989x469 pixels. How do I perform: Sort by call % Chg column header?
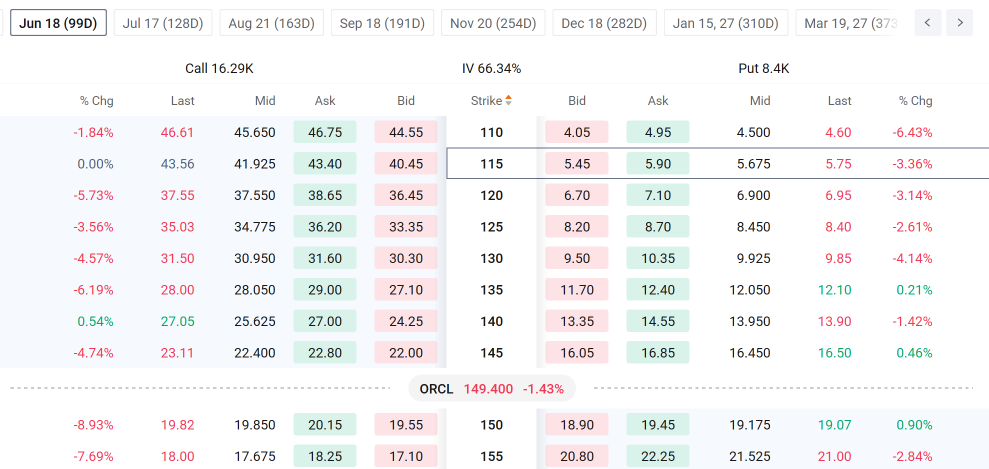coord(97,100)
